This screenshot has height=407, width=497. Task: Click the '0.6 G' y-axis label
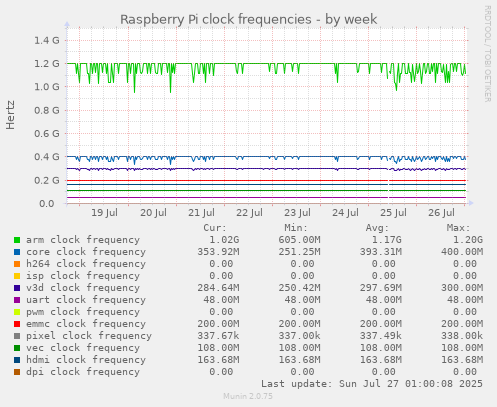47,134
